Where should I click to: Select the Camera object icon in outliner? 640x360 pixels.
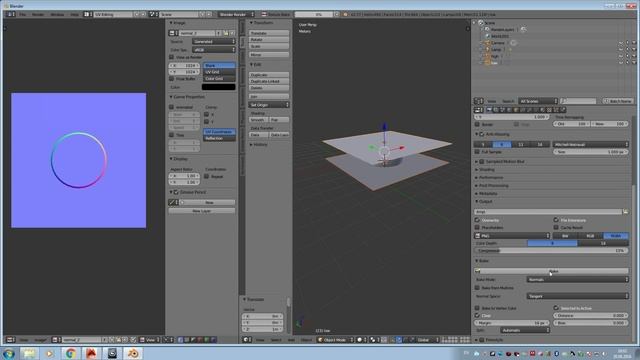(x=487, y=42)
